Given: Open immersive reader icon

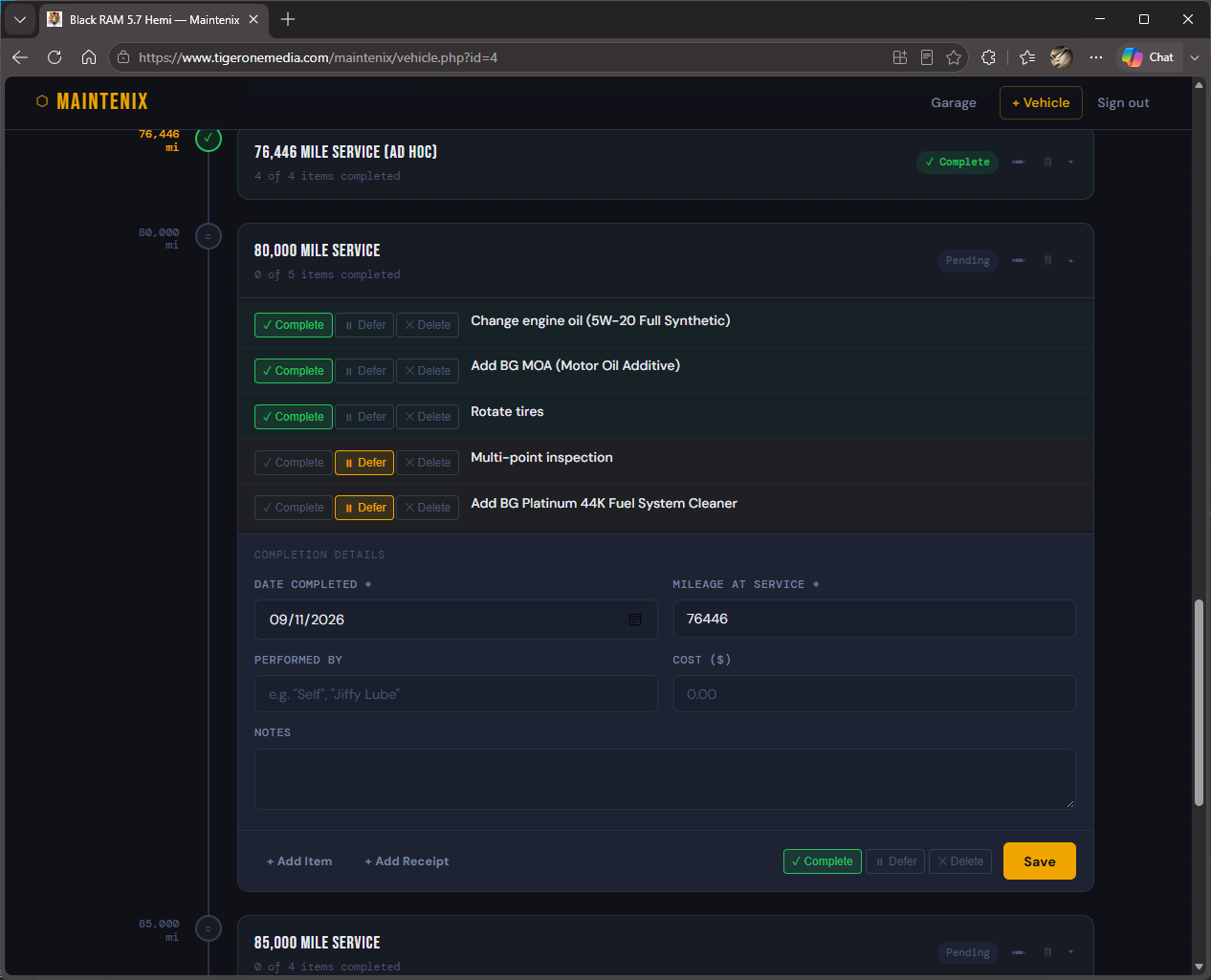Looking at the screenshot, I should tap(927, 57).
